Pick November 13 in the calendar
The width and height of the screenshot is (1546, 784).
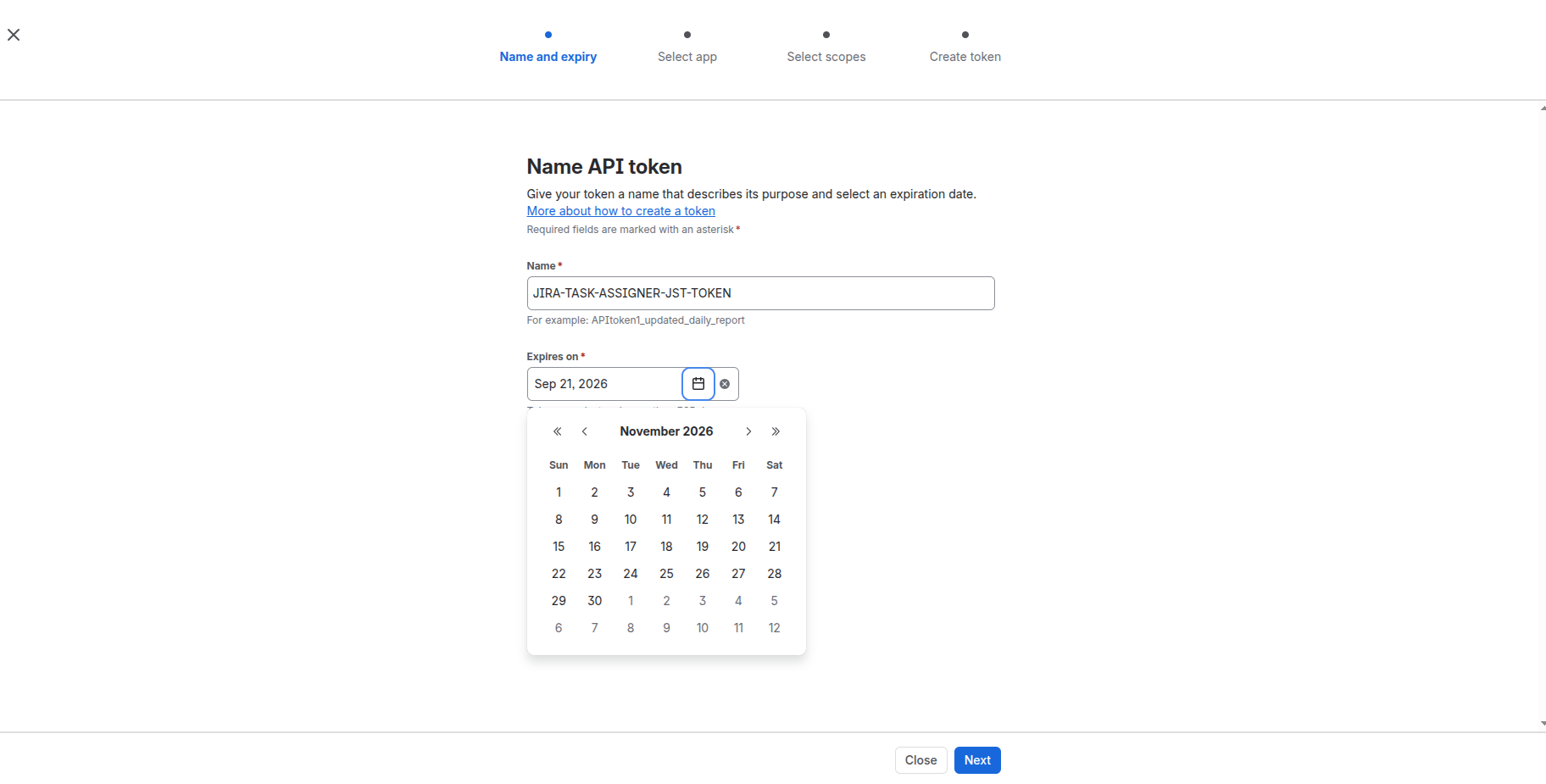[x=738, y=520]
